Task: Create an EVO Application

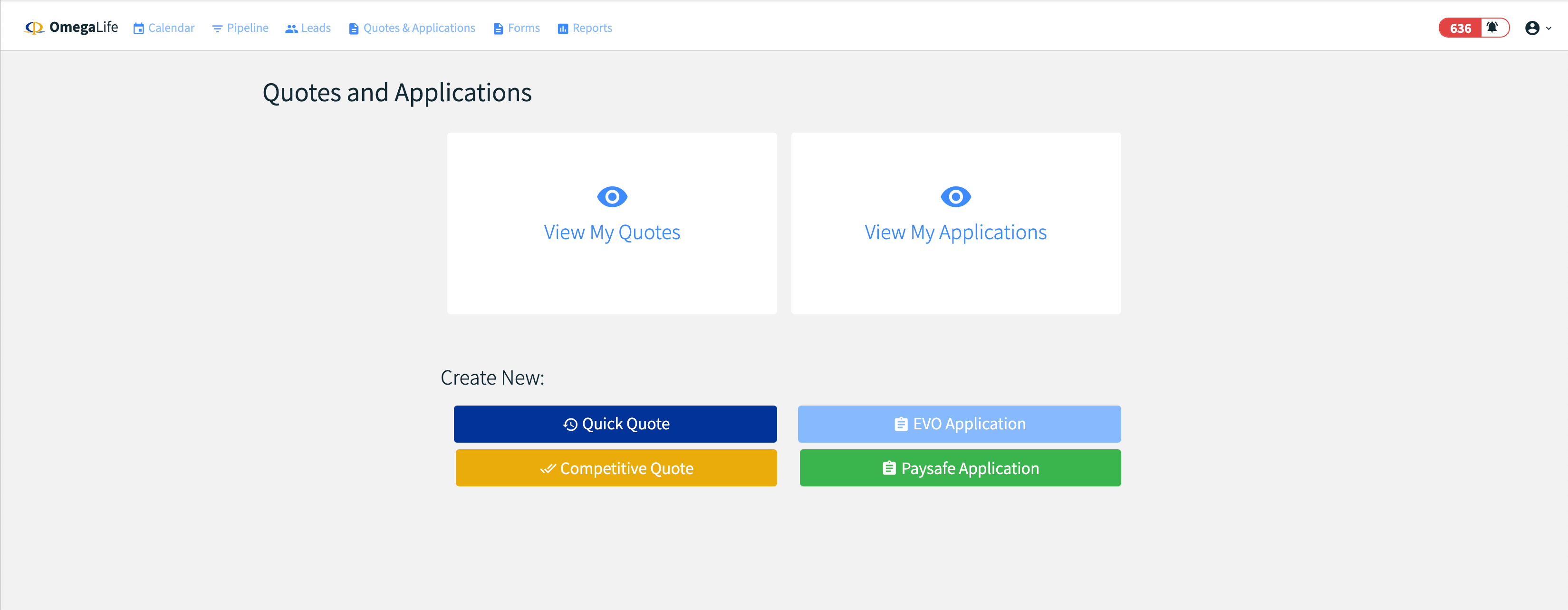Action: (x=959, y=424)
